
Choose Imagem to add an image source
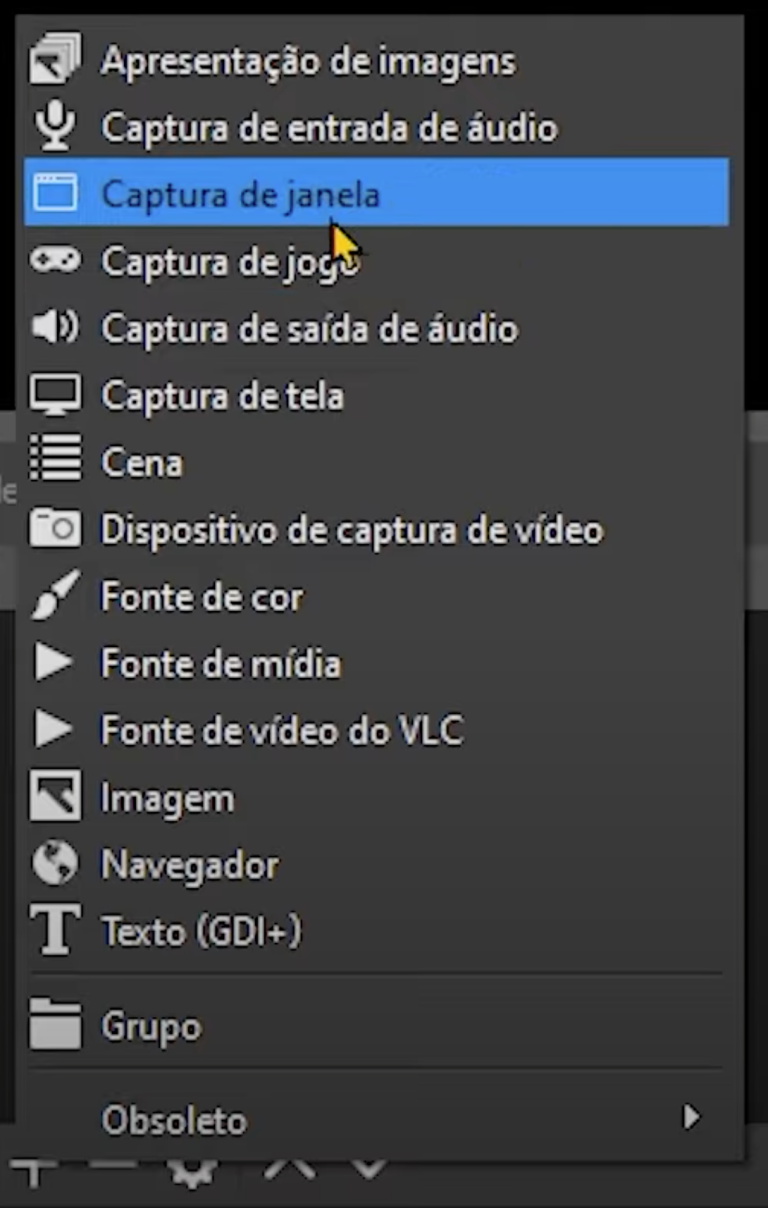(167, 797)
